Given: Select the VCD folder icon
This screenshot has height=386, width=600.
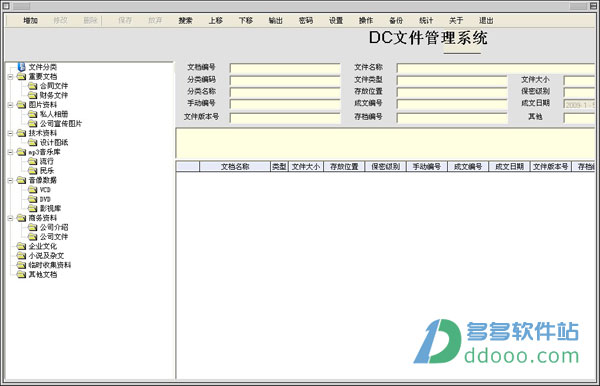Looking at the screenshot, I should tap(33, 189).
